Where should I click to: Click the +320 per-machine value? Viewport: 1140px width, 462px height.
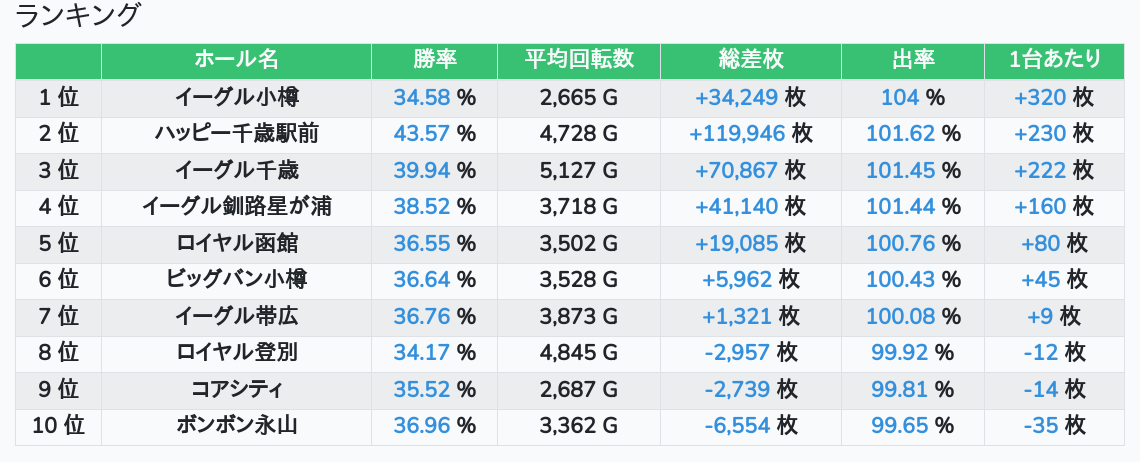click(1041, 97)
